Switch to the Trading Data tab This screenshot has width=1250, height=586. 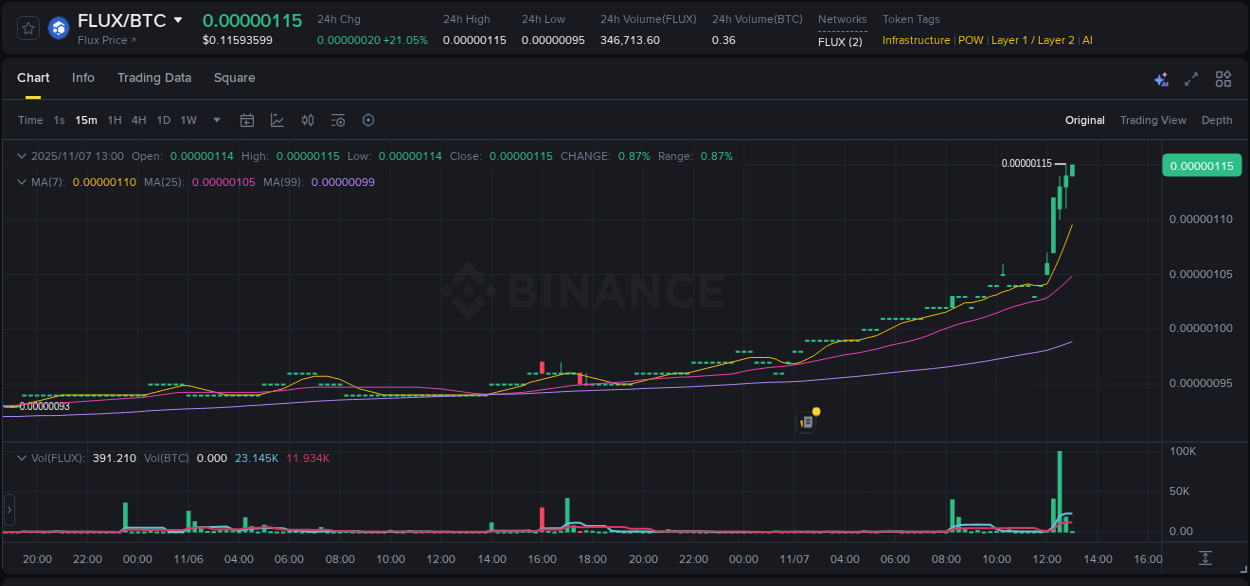coord(154,78)
